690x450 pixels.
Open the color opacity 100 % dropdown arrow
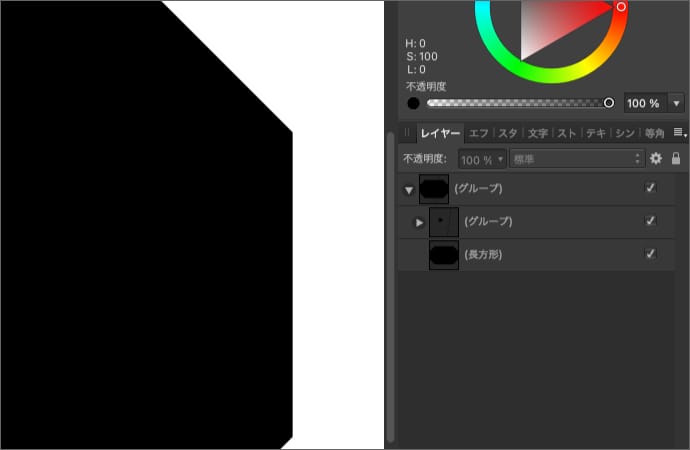677,103
